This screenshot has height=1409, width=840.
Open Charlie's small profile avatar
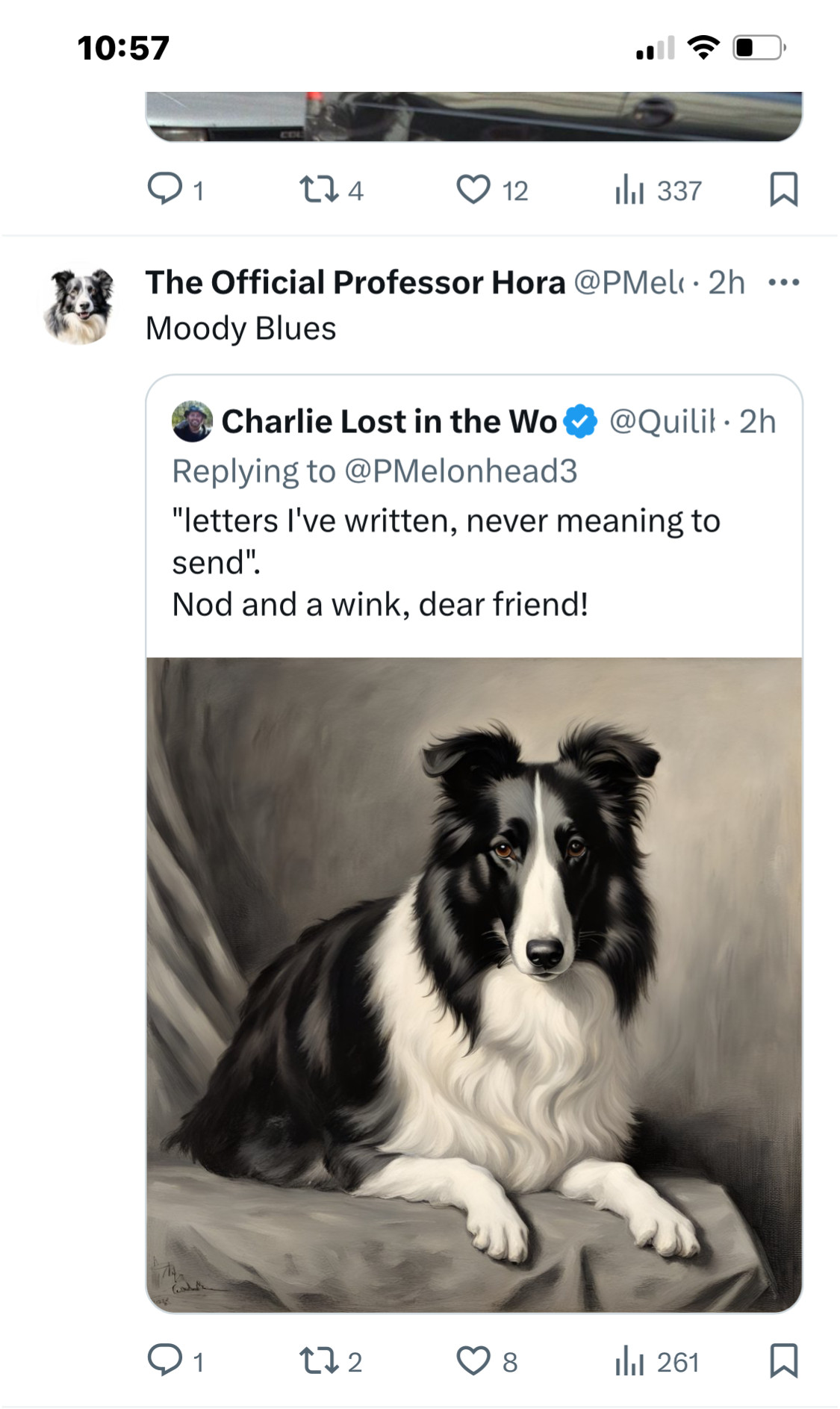[192, 422]
